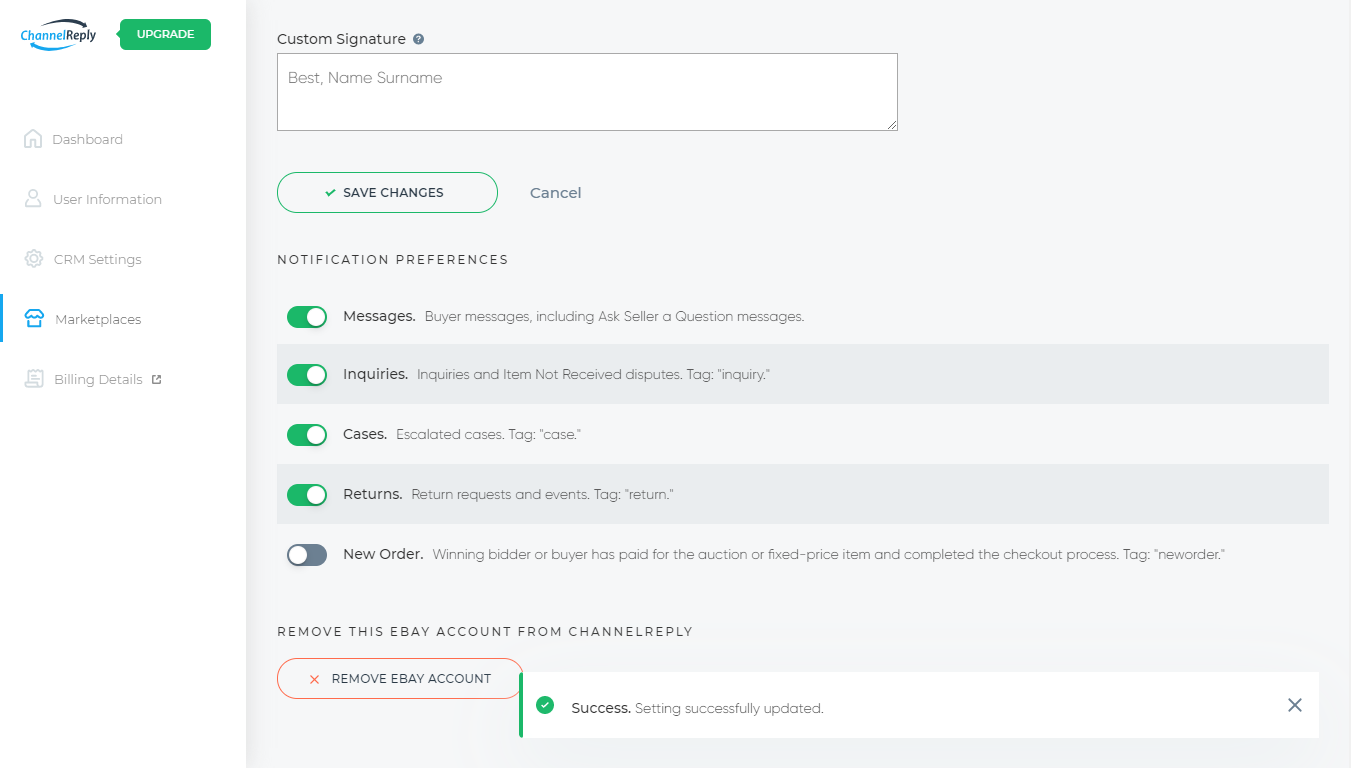Go to Dashboard in the sidebar

coord(87,139)
